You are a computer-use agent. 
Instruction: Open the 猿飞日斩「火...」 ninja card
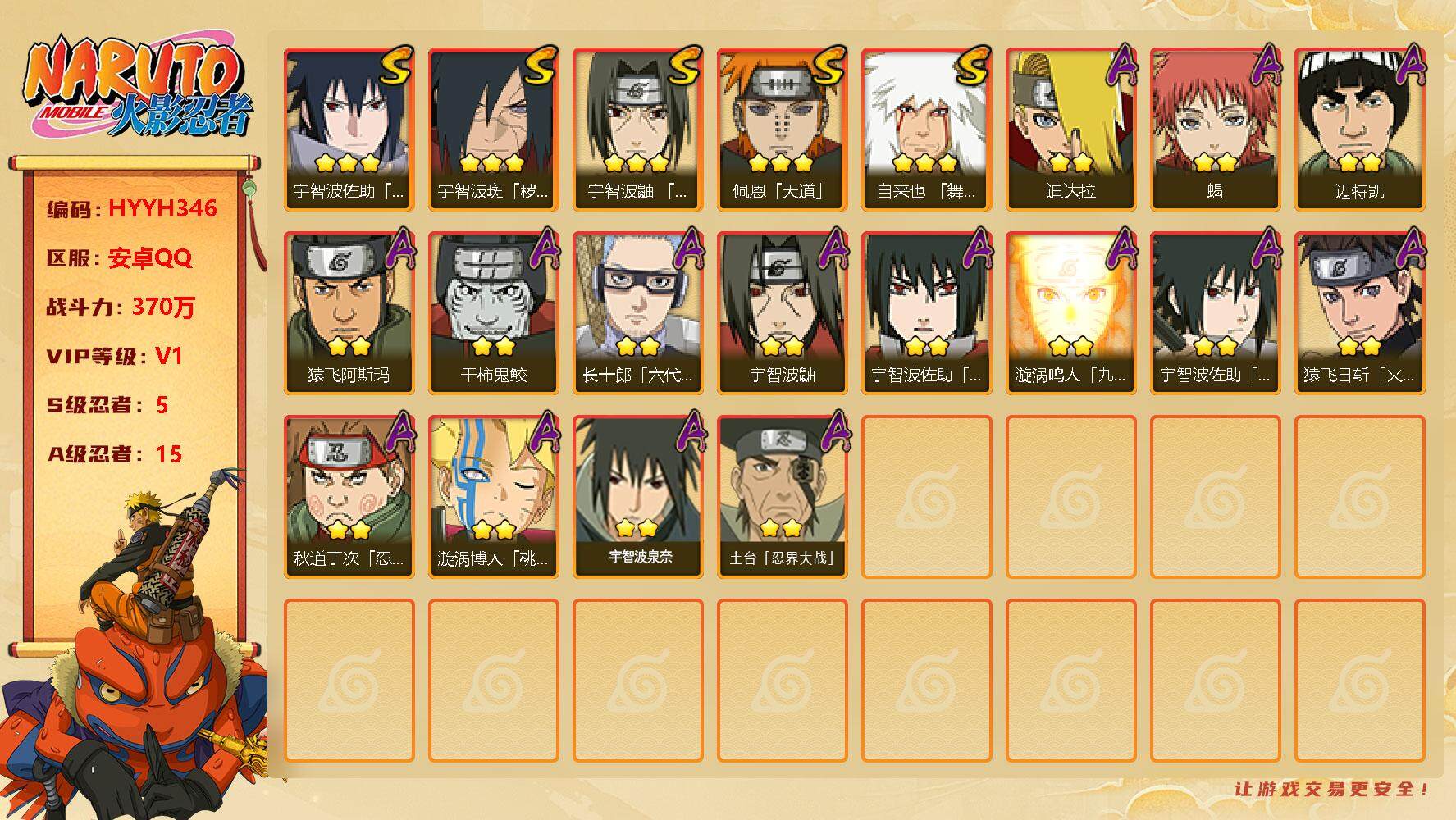pos(1359,313)
